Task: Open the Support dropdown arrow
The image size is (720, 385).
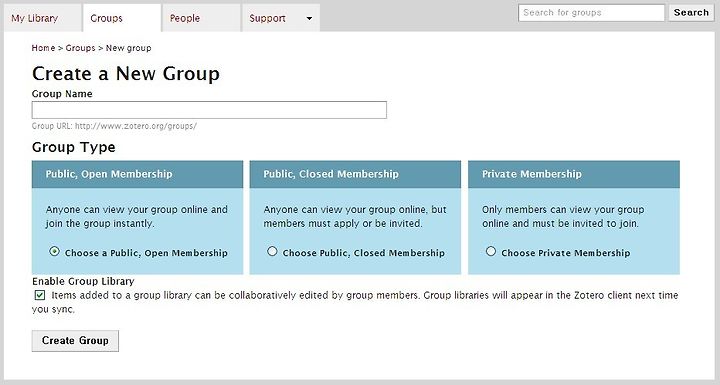Action: point(309,19)
